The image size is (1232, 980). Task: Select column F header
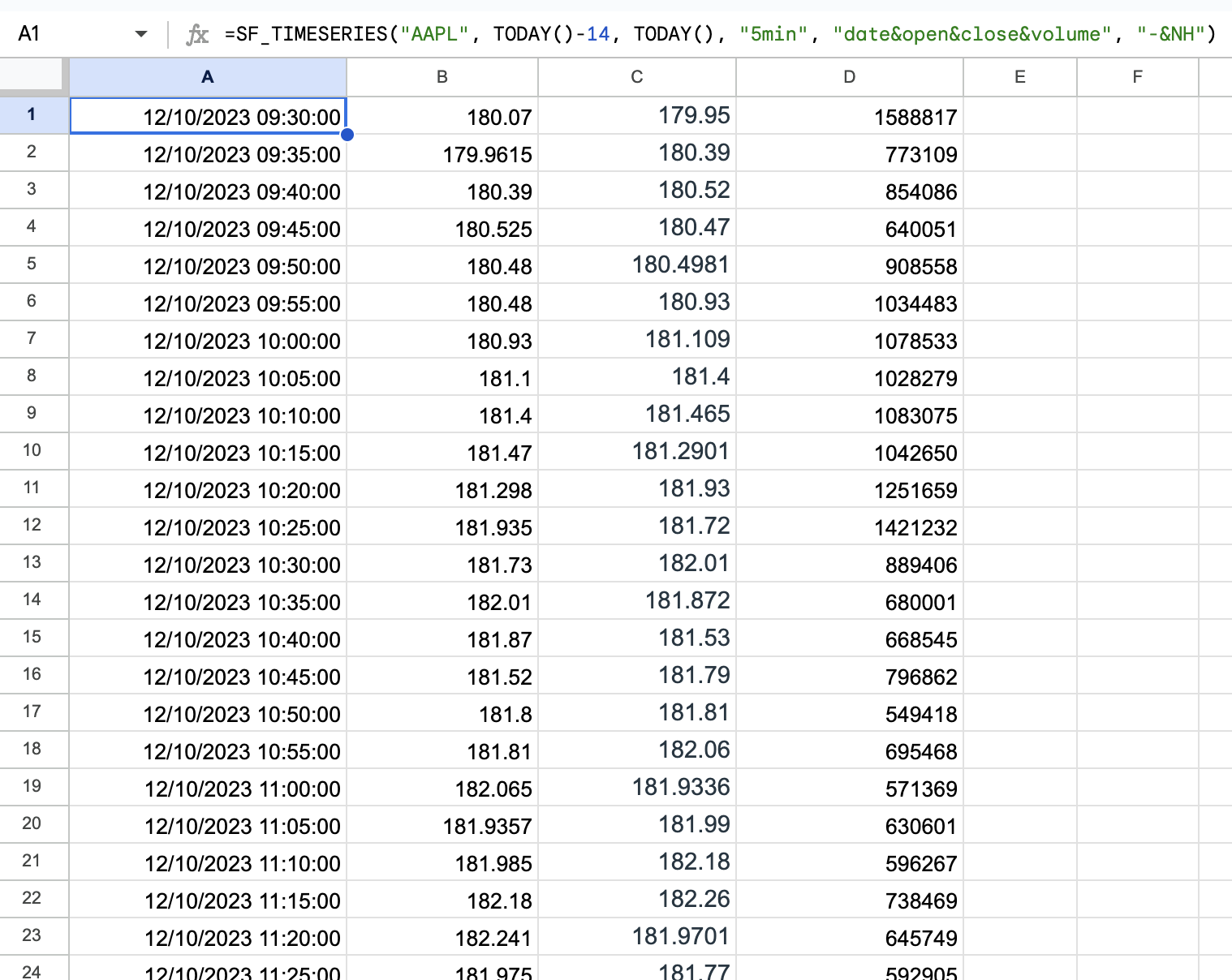tap(1138, 77)
